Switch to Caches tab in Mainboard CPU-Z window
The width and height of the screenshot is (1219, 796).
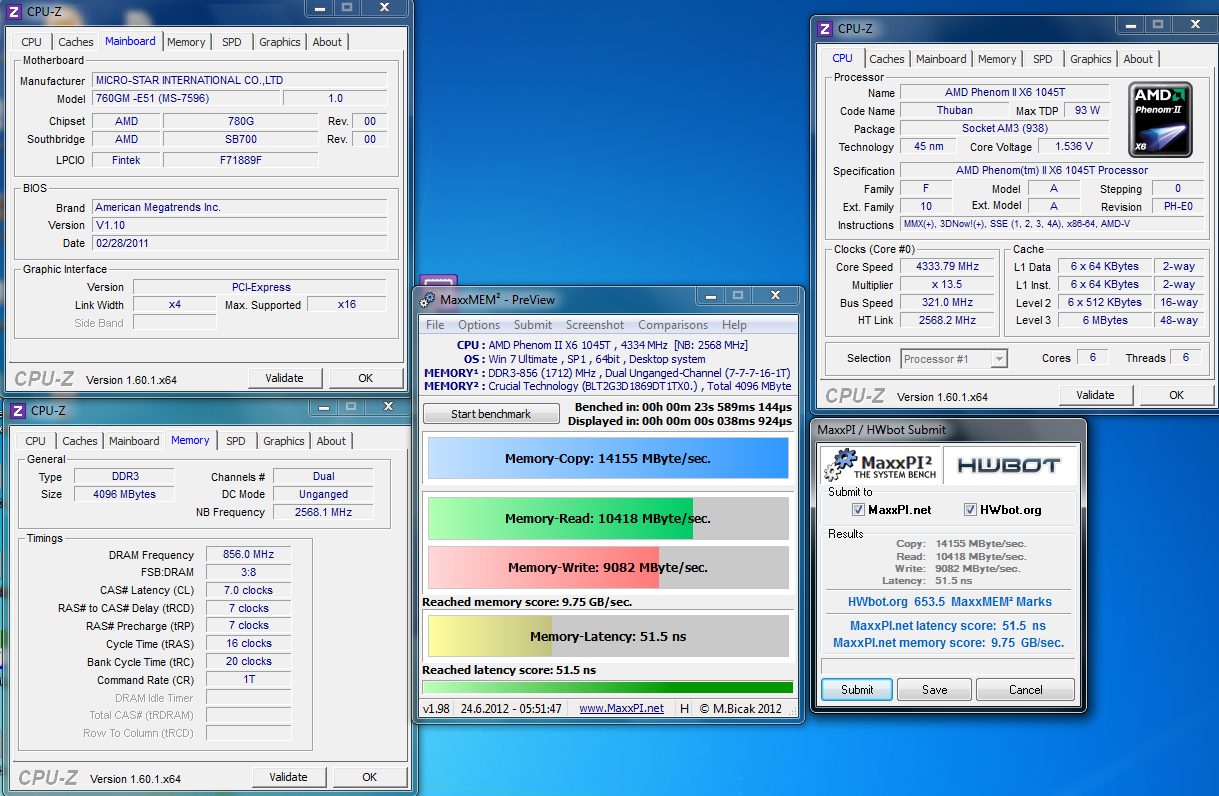pos(75,42)
